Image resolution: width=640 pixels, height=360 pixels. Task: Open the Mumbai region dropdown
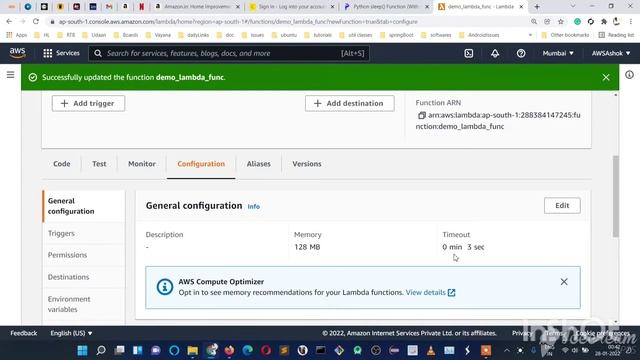coord(558,53)
